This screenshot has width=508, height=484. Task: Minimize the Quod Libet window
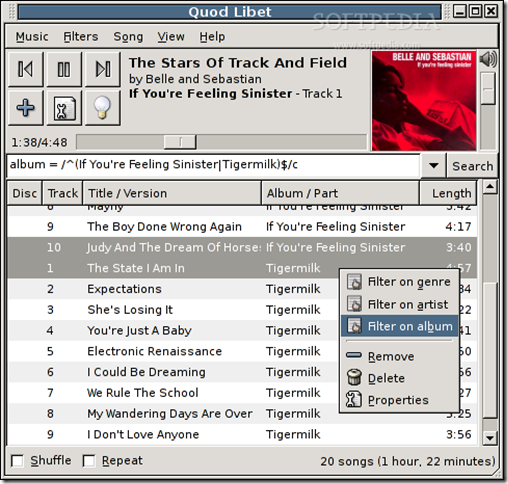point(460,12)
